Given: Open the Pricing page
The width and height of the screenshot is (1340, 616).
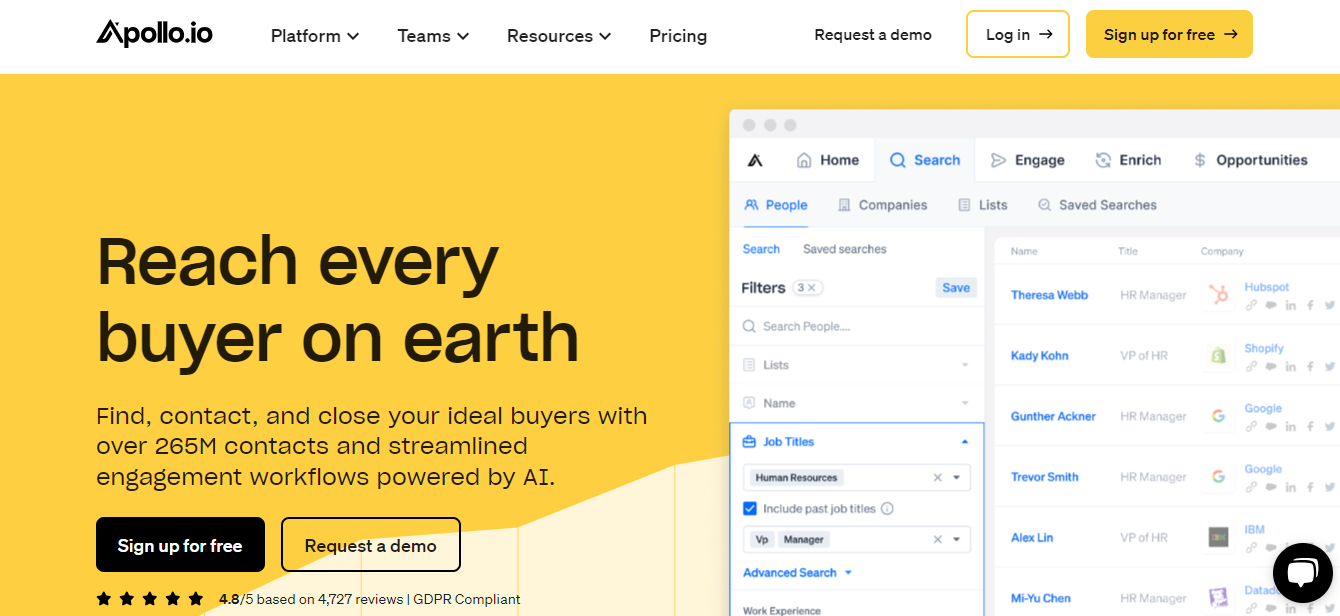Looking at the screenshot, I should [x=678, y=36].
